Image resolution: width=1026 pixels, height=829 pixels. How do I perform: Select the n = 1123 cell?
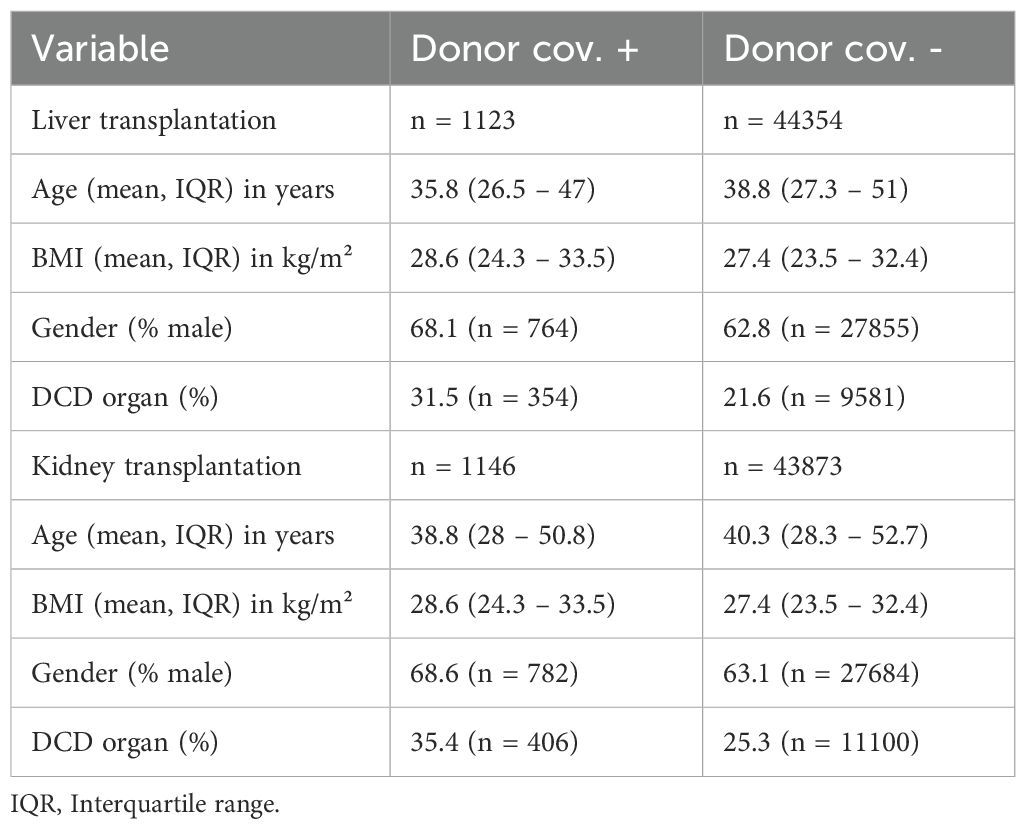463,120
